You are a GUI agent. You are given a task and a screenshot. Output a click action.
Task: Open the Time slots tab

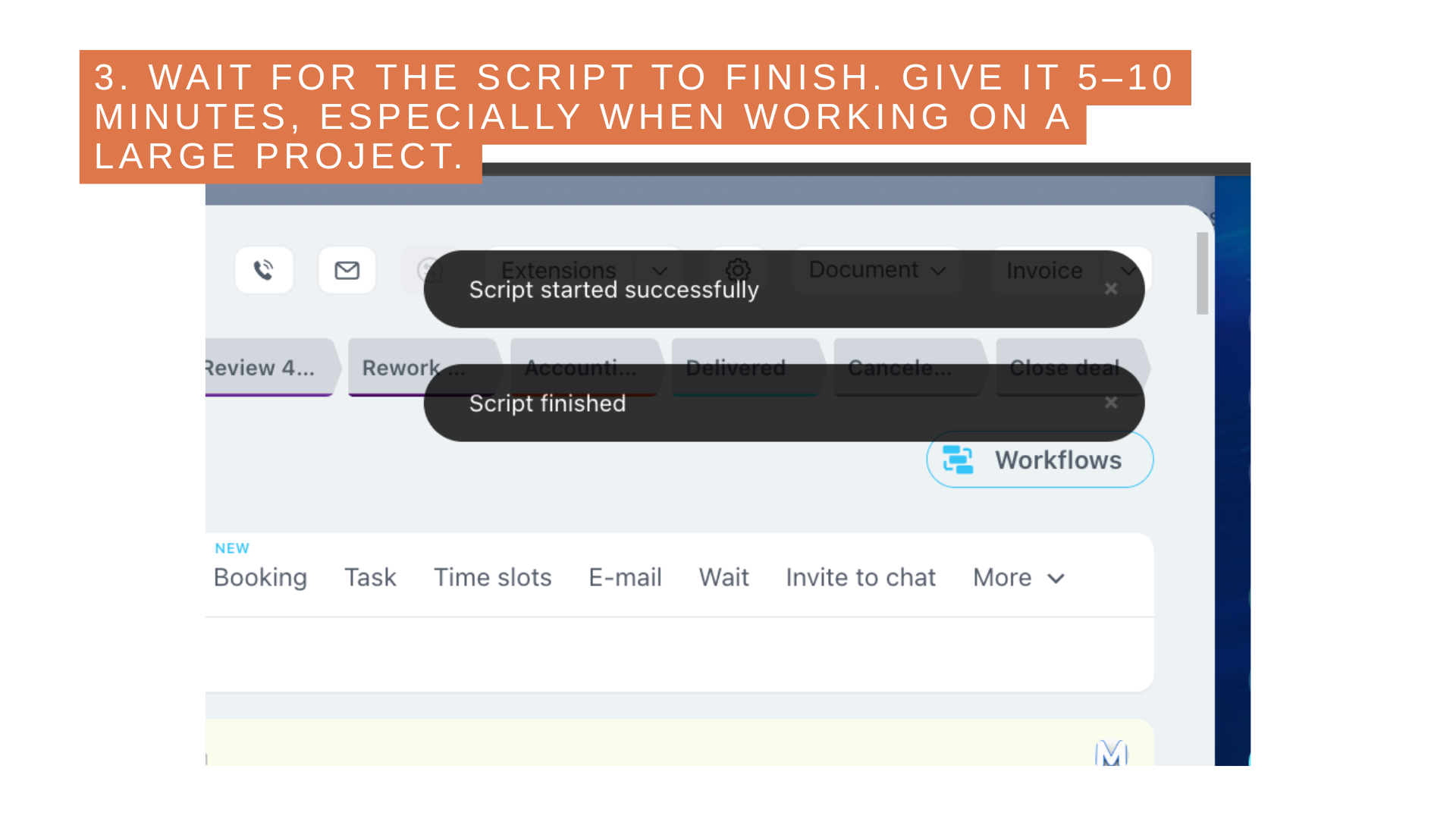pyautogui.click(x=492, y=578)
